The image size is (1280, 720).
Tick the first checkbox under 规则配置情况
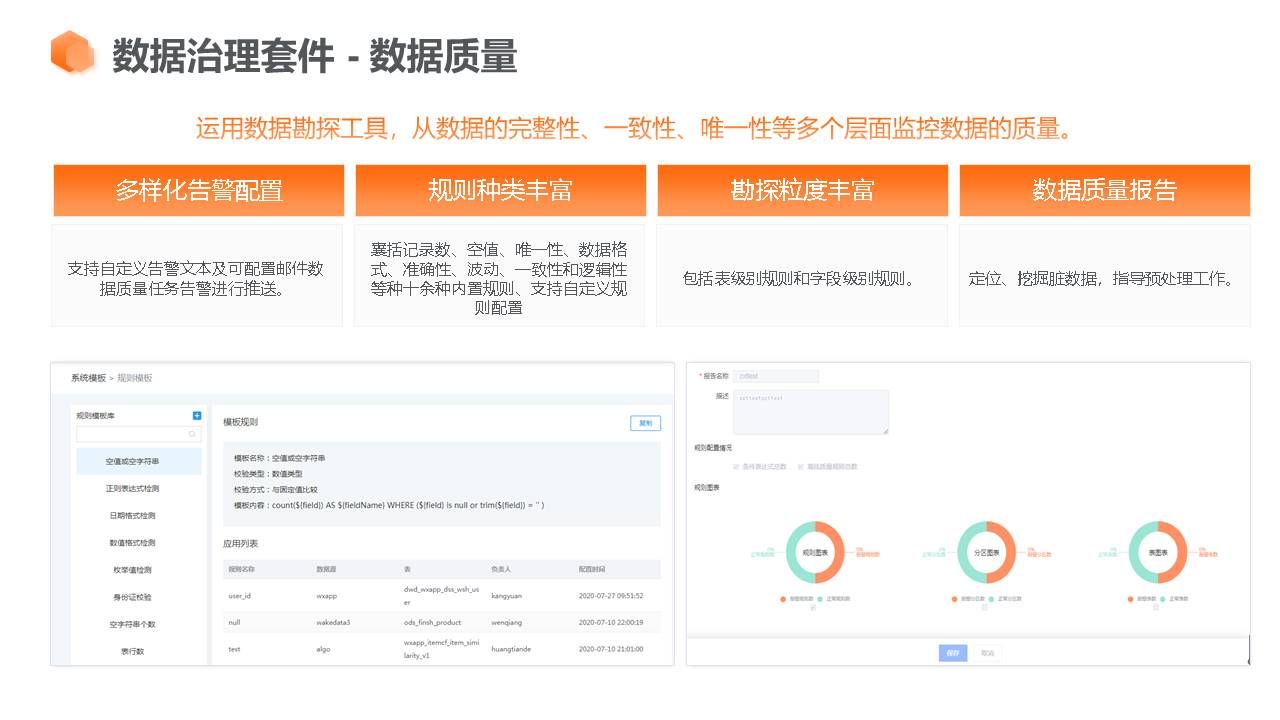[x=737, y=467]
